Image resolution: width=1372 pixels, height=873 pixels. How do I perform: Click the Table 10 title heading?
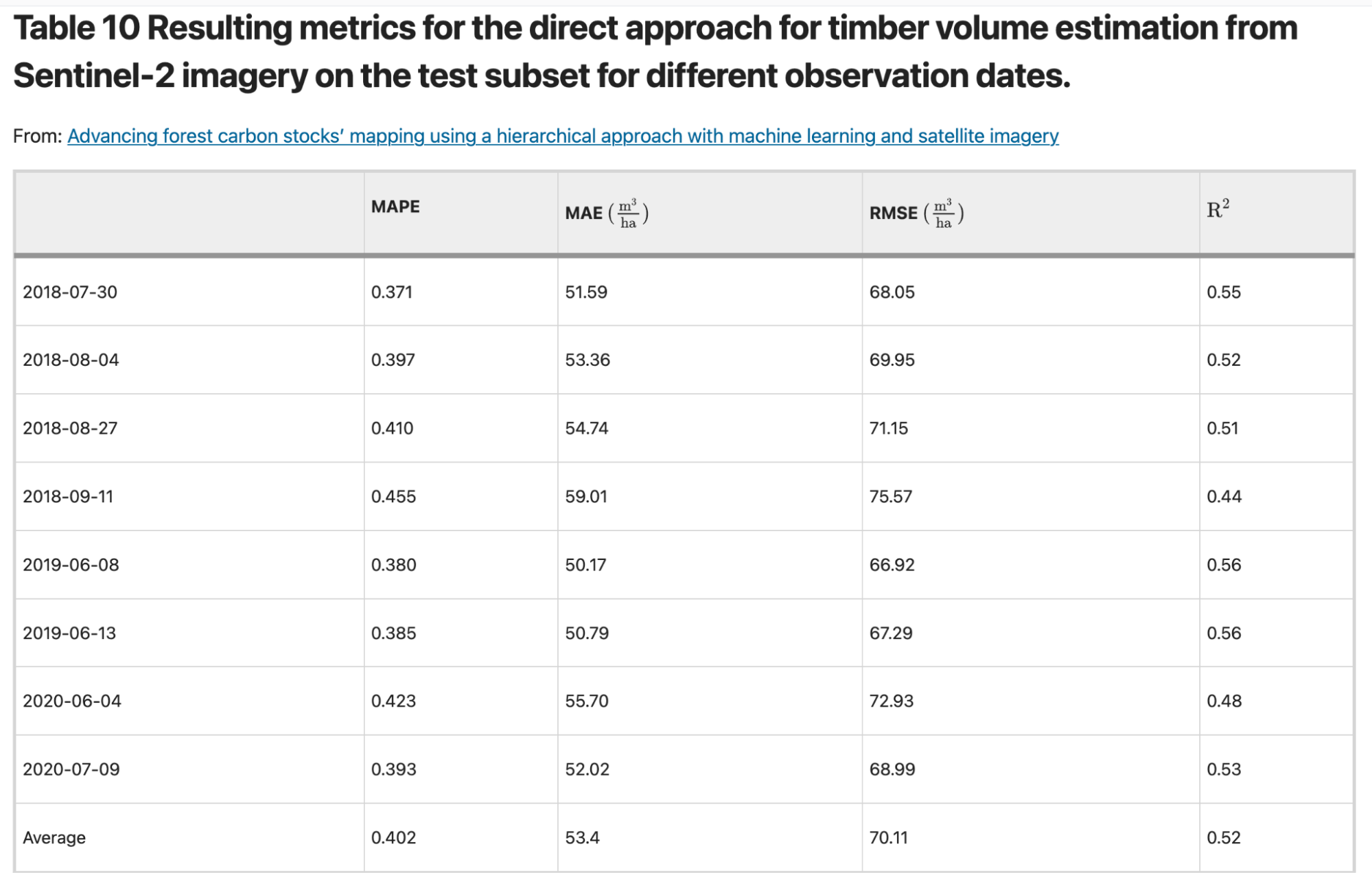(655, 51)
